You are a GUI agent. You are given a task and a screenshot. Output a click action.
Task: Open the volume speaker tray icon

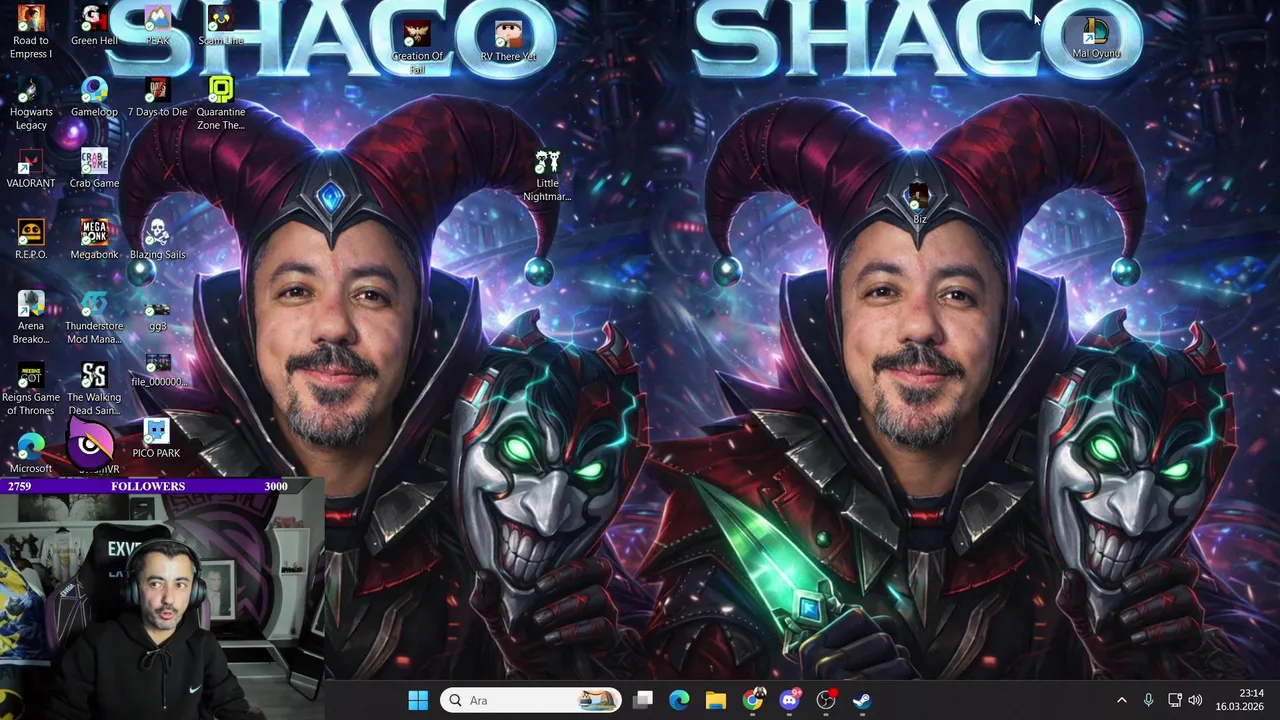pyautogui.click(x=1195, y=700)
